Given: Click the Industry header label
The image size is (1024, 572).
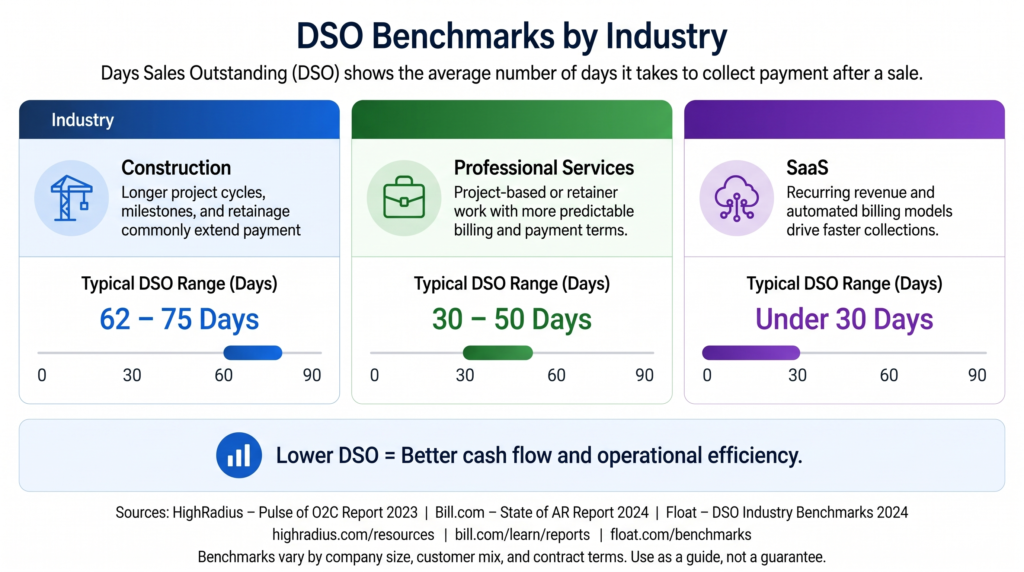Looking at the screenshot, I should [83, 120].
